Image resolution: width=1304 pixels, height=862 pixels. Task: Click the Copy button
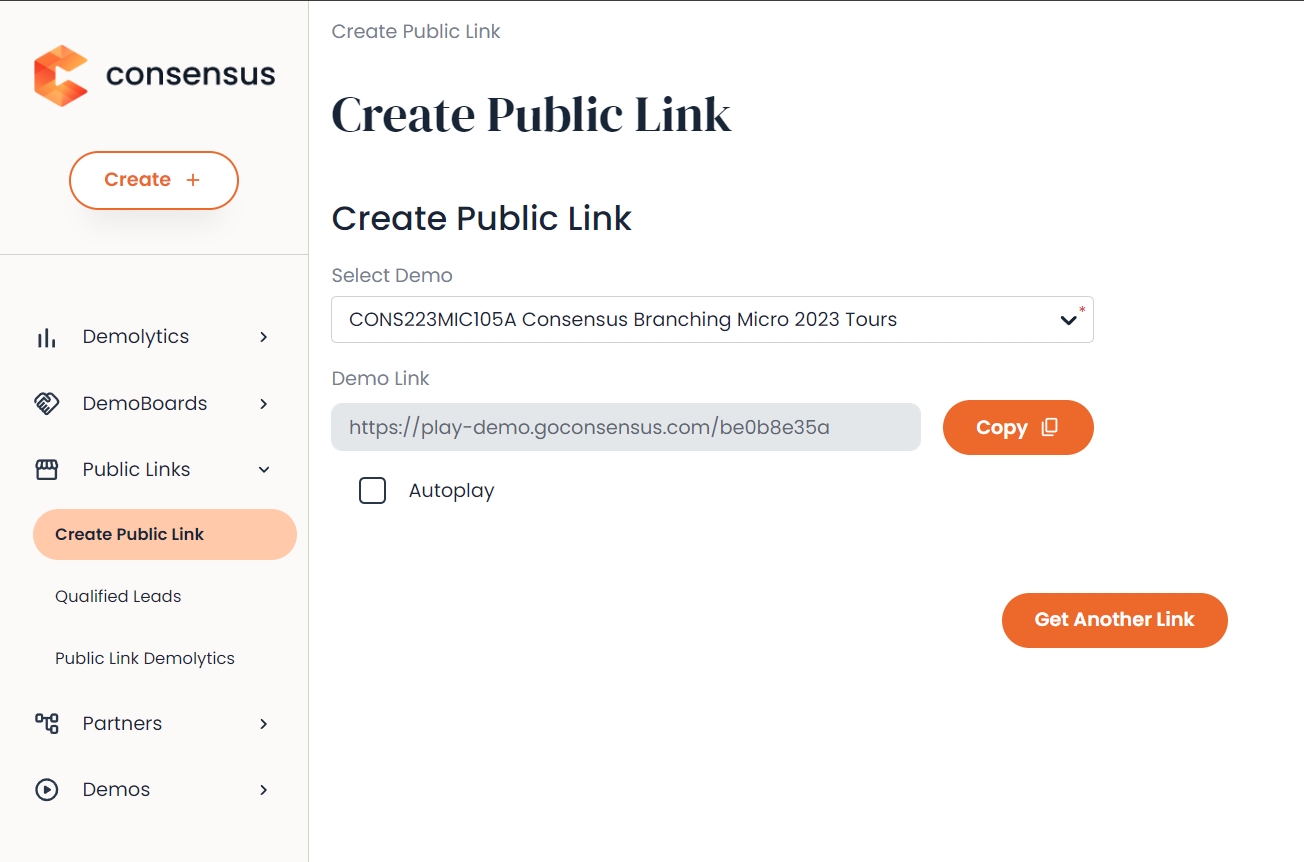point(1017,427)
